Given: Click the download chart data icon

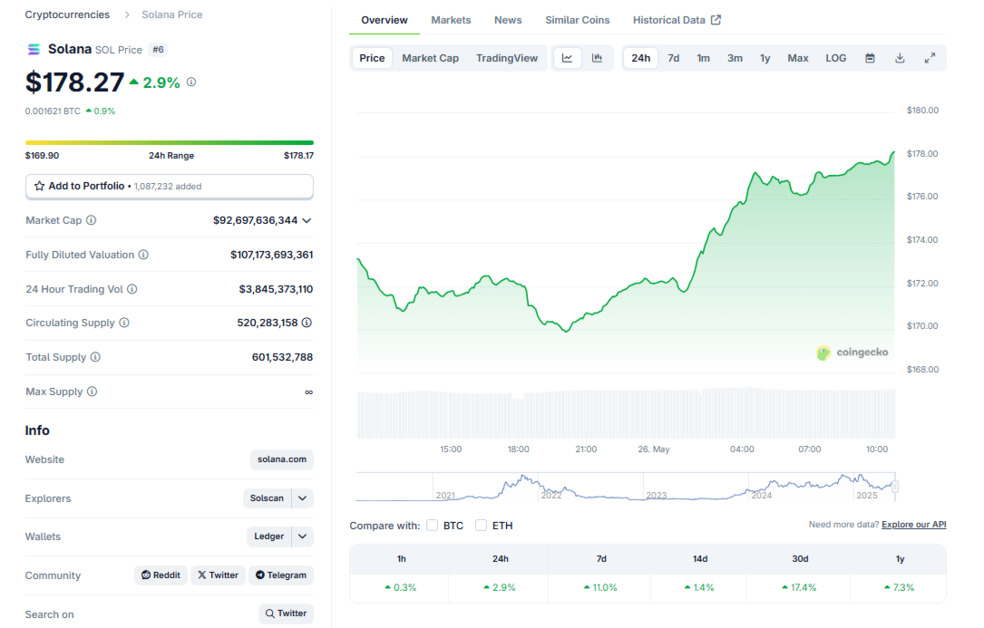Looking at the screenshot, I should [899, 58].
